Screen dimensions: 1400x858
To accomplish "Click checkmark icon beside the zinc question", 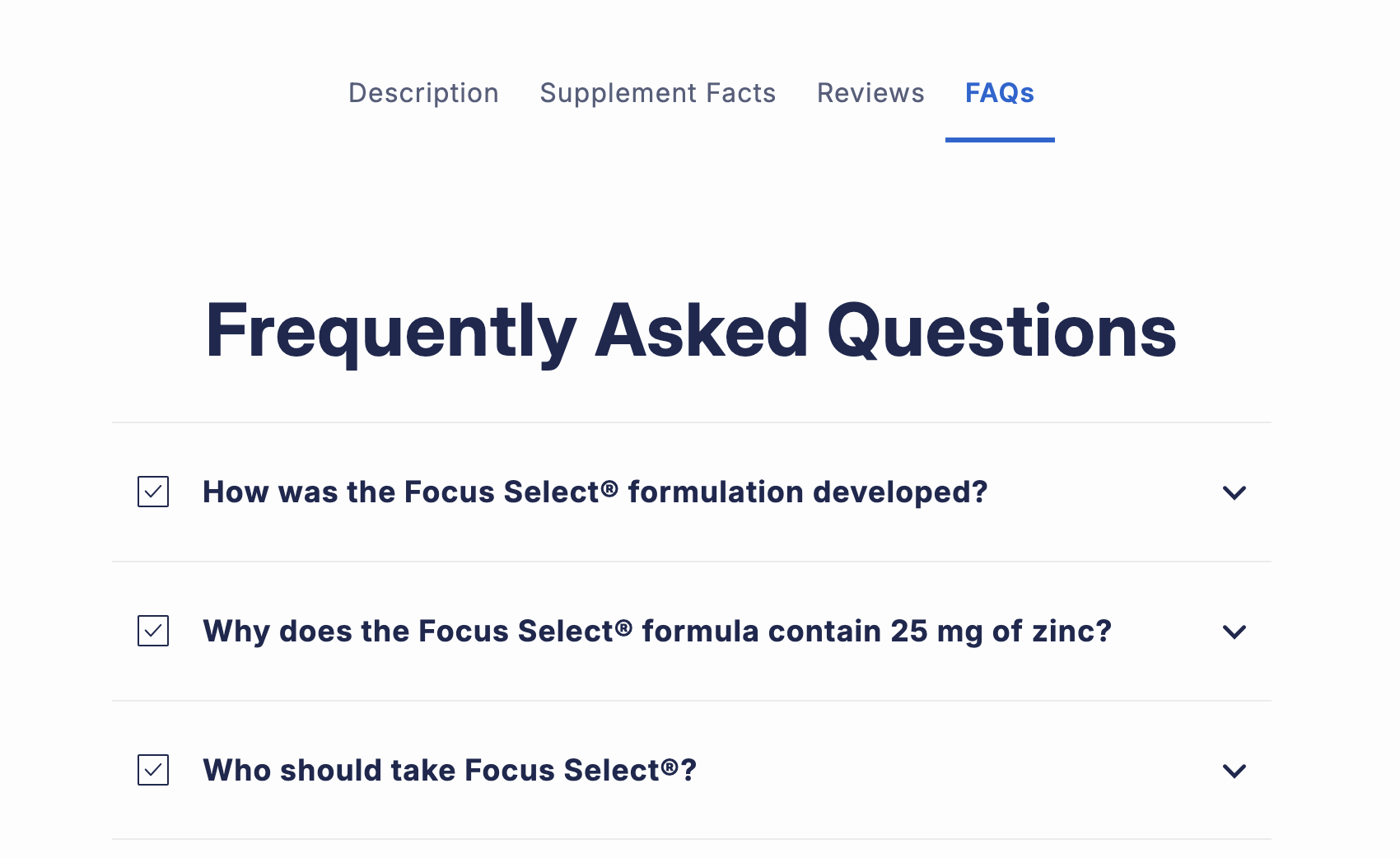I will tap(153, 631).
